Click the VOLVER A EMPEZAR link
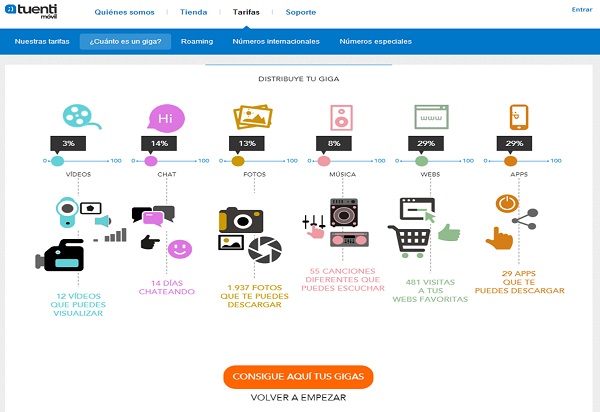 point(298,397)
